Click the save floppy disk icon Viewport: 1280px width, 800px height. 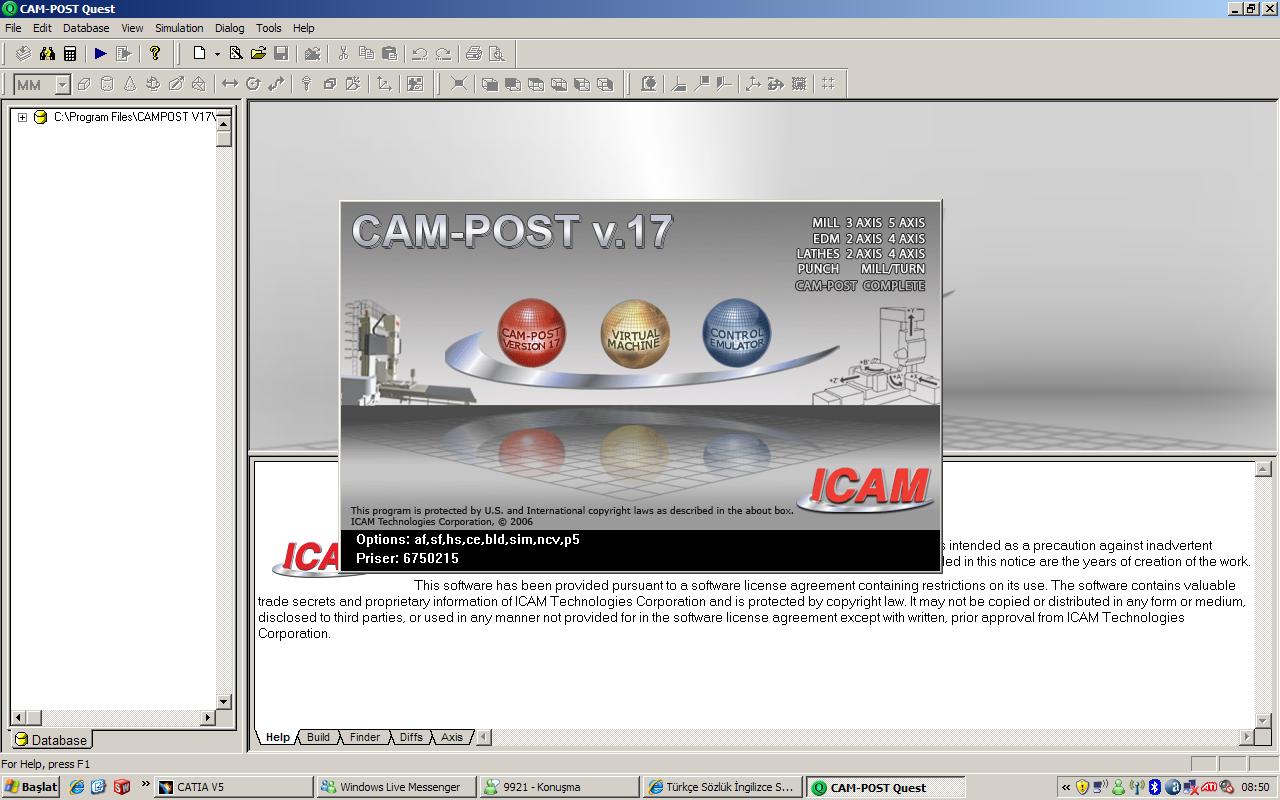click(281, 54)
